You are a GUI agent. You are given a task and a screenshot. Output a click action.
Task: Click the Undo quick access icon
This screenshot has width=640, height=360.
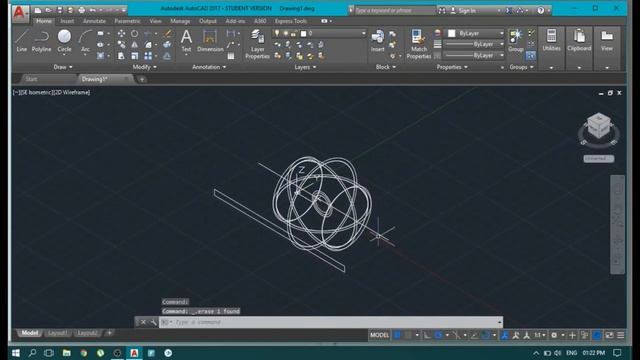[x=93, y=10]
